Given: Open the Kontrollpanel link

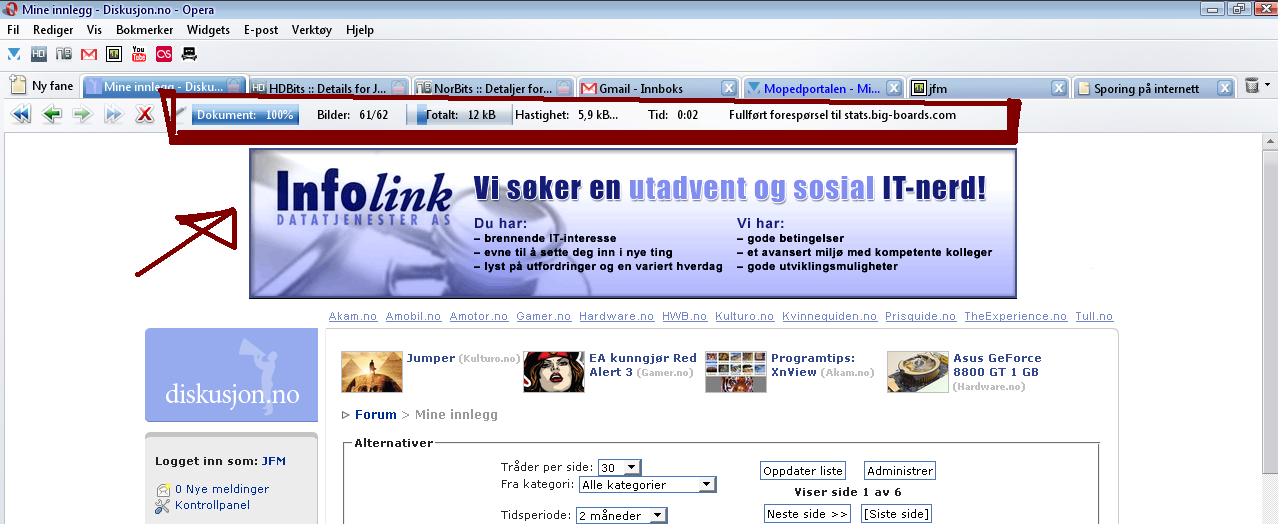Looking at the screenshot, I should click(212, 506).
